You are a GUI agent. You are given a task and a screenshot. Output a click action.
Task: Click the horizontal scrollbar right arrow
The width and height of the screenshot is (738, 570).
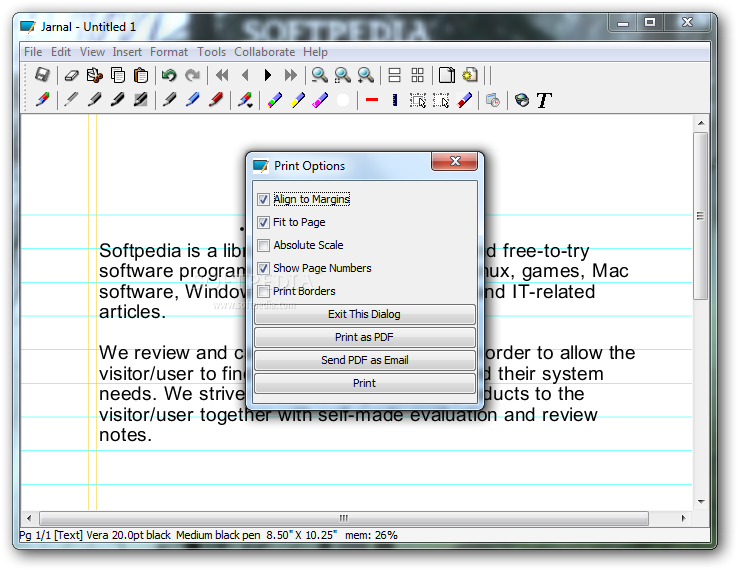[x=683, y=518]
